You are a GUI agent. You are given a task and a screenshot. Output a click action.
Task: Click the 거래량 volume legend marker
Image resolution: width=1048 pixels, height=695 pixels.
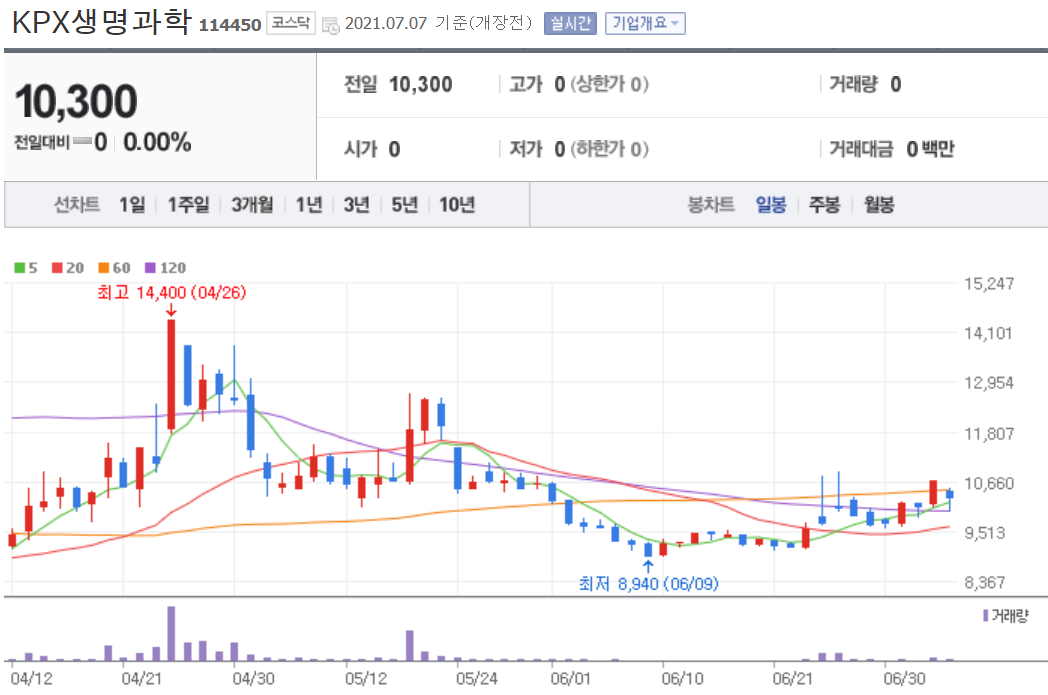coord(985,615)
